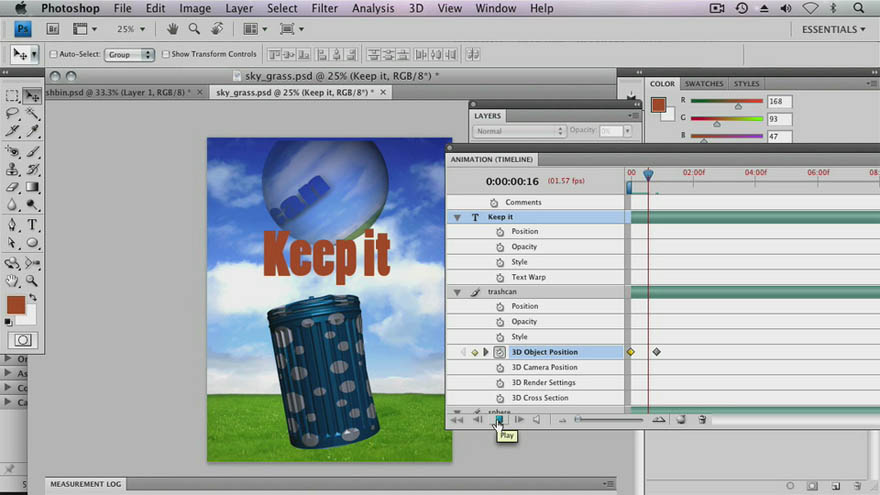
Task: Open the Normal blend mode dropdown
Action: click(519, 131)
